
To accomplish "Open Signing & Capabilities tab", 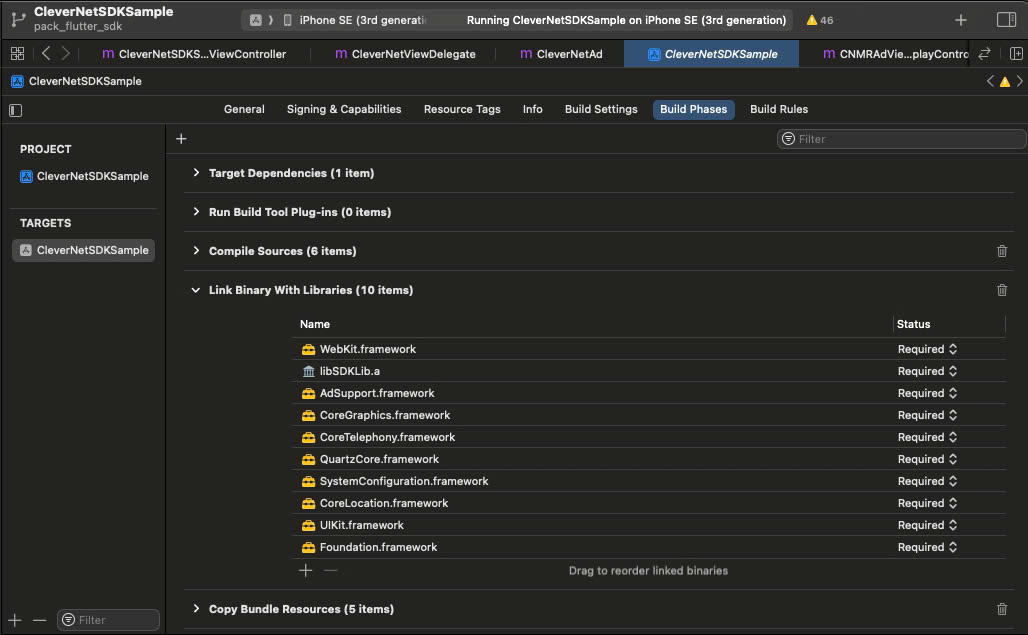I will [x=344, y=109].
